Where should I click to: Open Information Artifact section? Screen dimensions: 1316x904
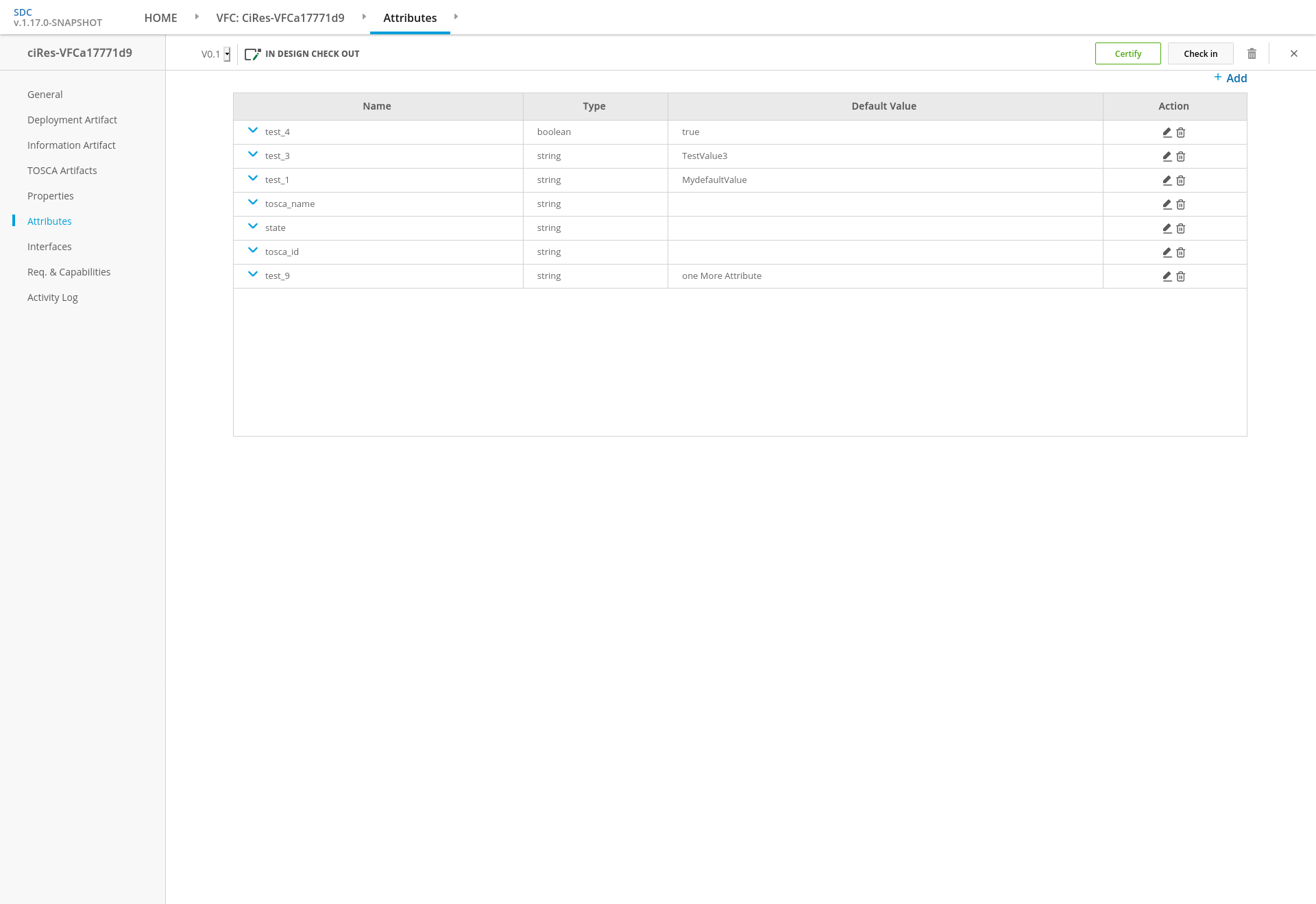coord(71,145)
